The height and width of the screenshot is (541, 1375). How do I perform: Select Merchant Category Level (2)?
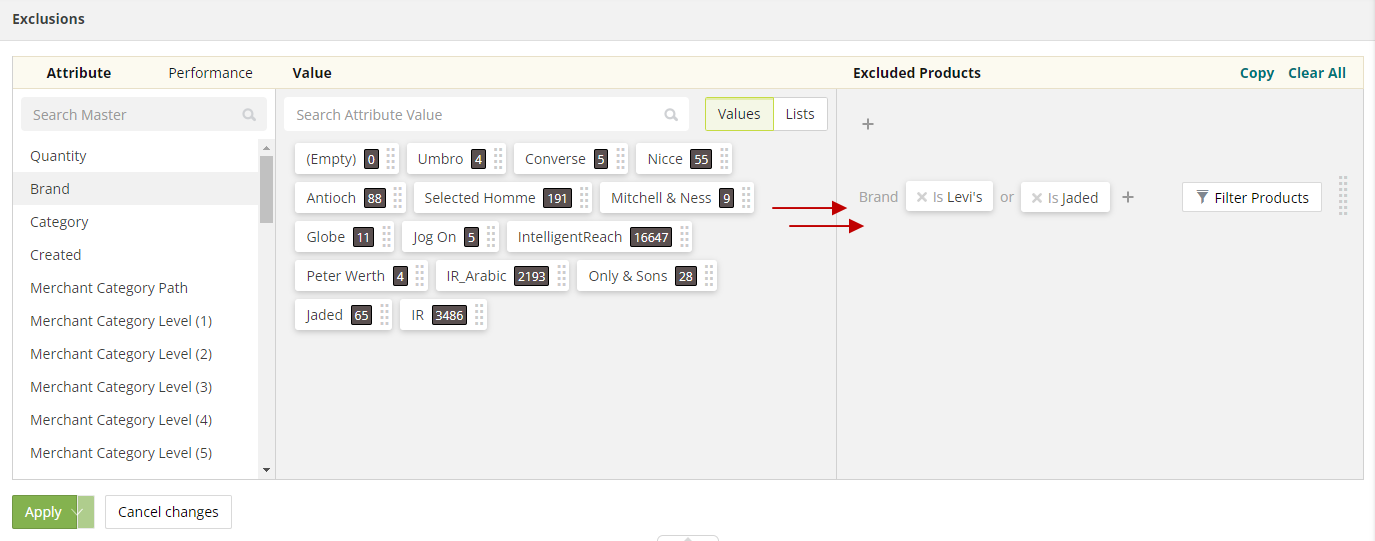(136, 354)
